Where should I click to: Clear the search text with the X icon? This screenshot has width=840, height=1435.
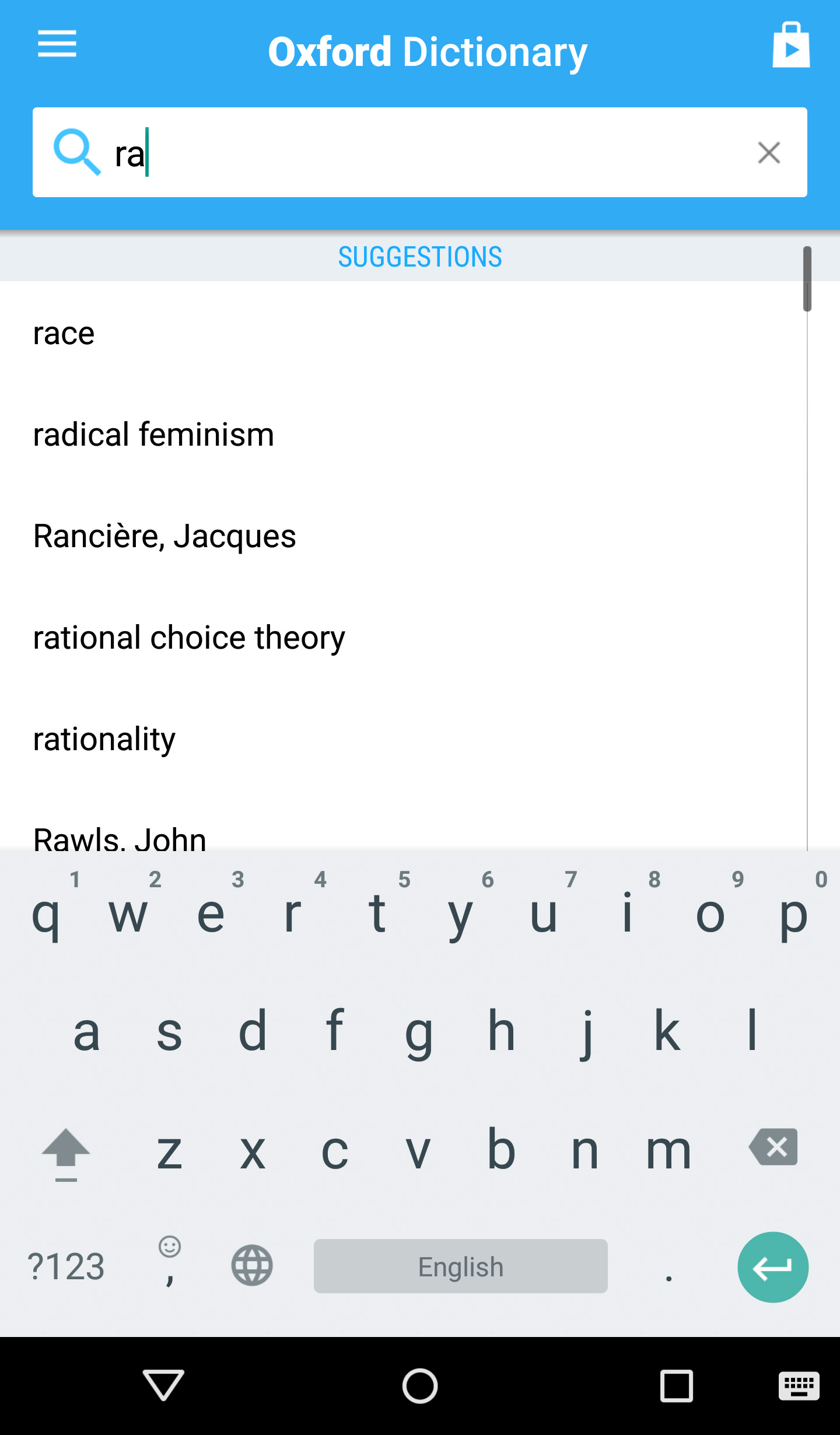point(769,152)
